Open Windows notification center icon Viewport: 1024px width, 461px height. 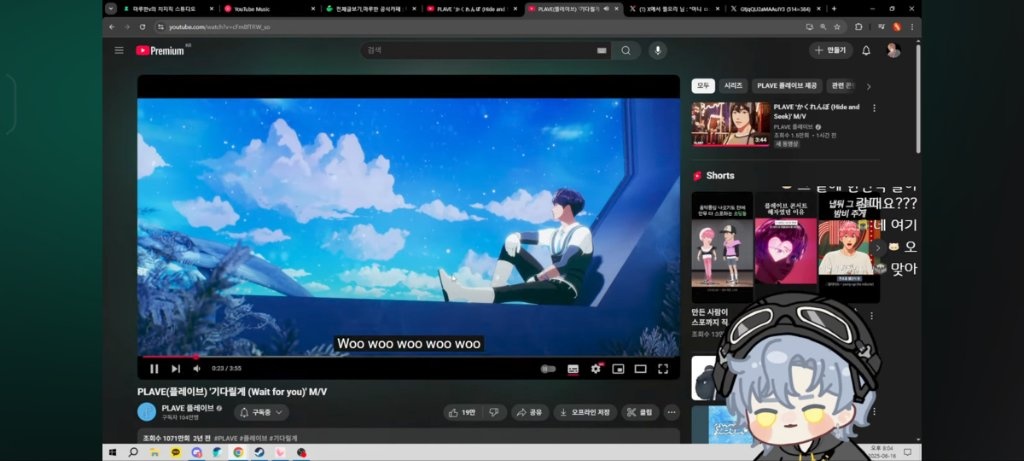click(x=907, y=452)
